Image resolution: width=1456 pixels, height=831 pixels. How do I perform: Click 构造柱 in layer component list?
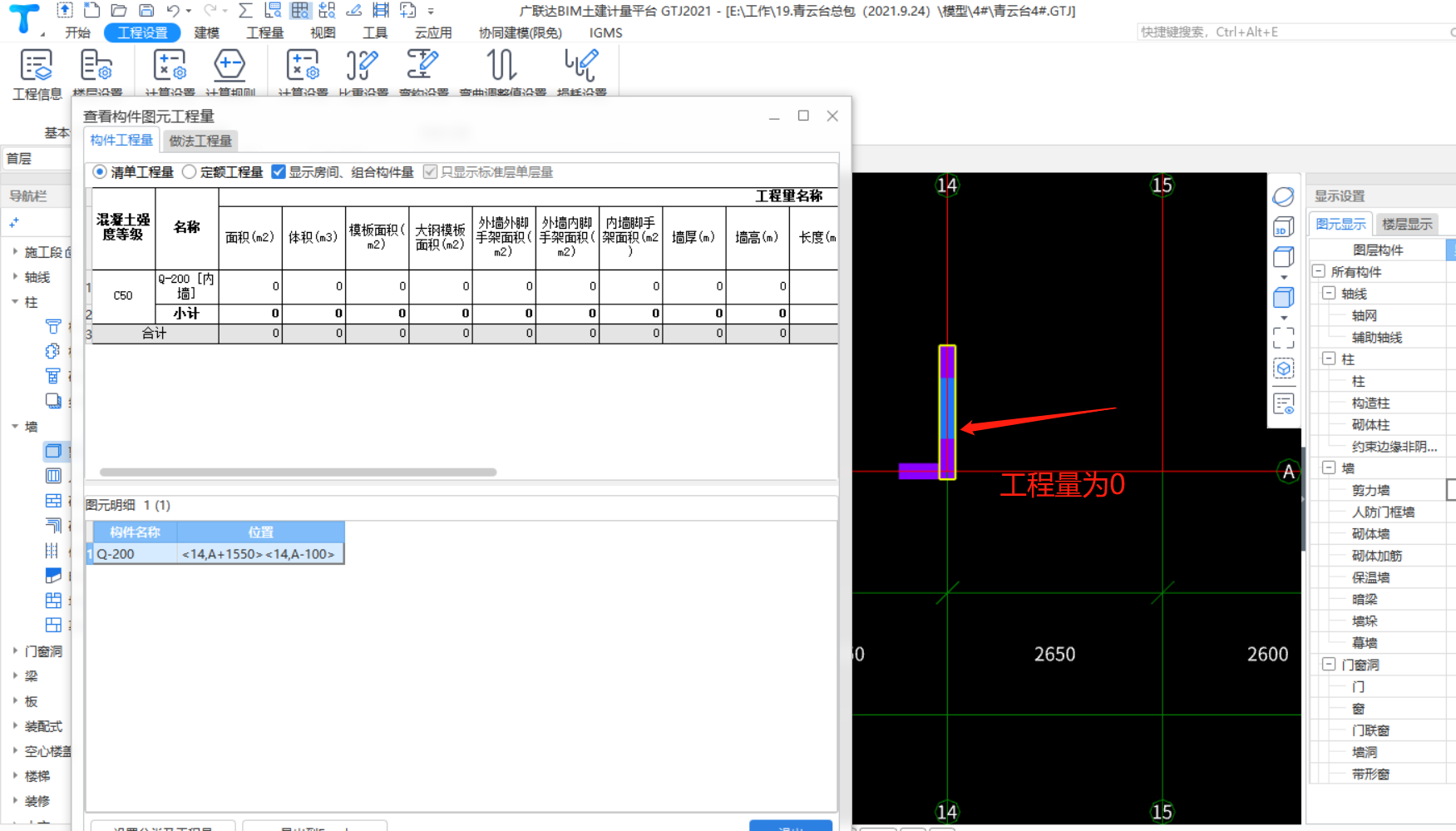1370,403
